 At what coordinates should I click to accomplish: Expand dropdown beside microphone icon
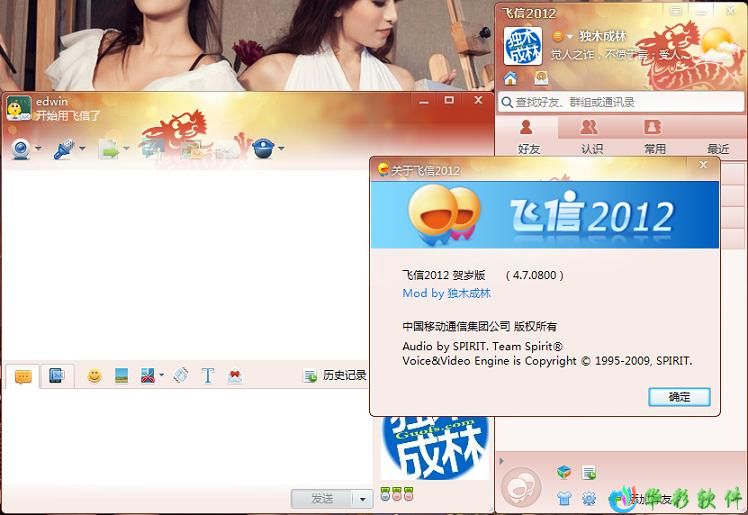pyautogui.click(x=82, y=148)
